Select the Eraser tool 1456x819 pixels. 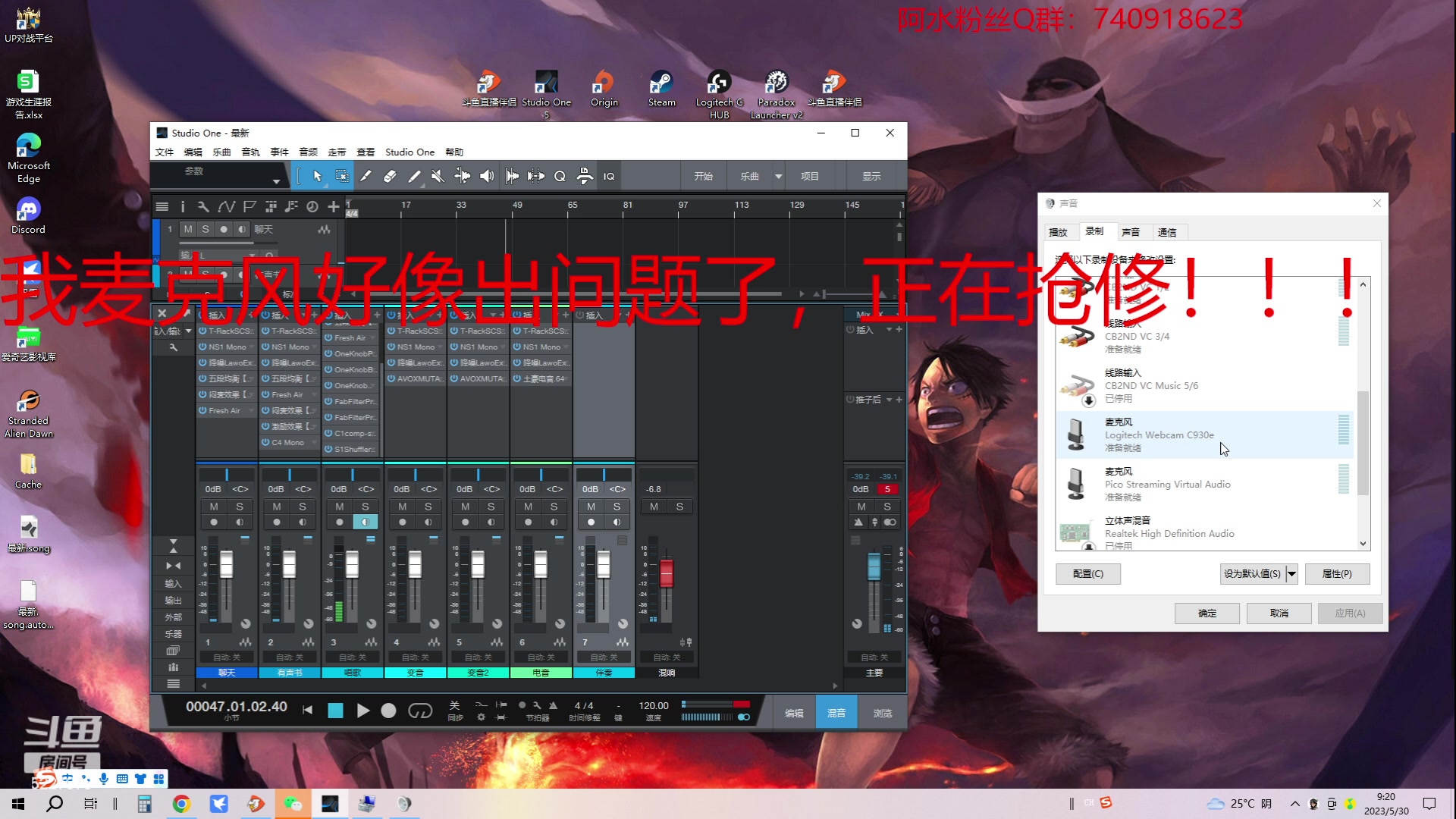[390, 176]
